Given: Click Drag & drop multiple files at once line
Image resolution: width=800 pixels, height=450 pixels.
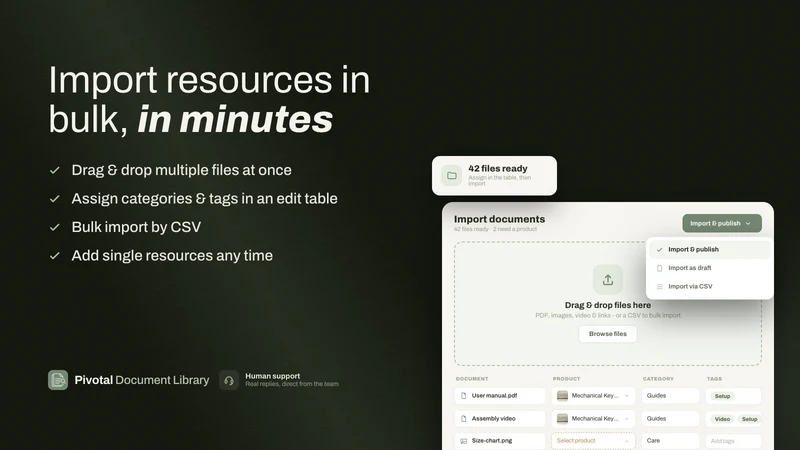Looking at the screenshot, I should click(x=181, y=170).
